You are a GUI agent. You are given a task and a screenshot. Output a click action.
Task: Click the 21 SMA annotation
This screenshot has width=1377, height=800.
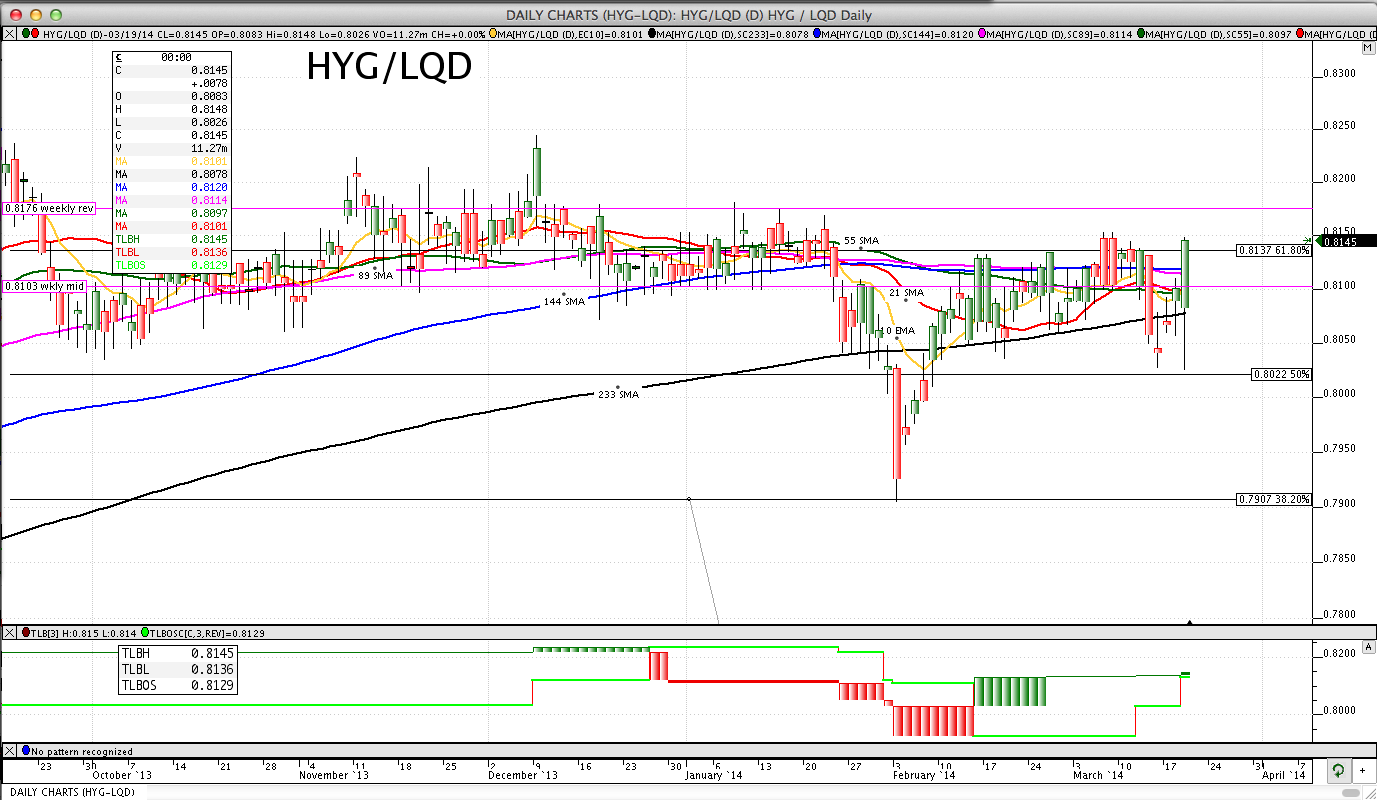(906, 293)
